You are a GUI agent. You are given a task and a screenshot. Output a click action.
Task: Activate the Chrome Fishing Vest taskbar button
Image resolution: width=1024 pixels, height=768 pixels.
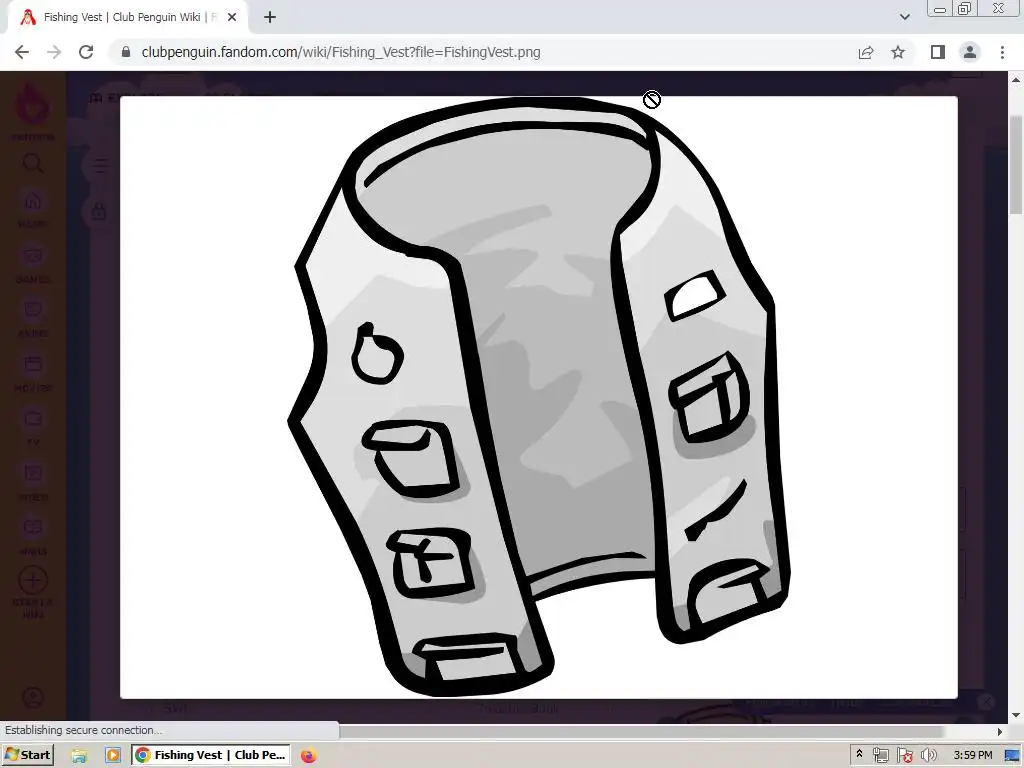(x=211, y=755)
